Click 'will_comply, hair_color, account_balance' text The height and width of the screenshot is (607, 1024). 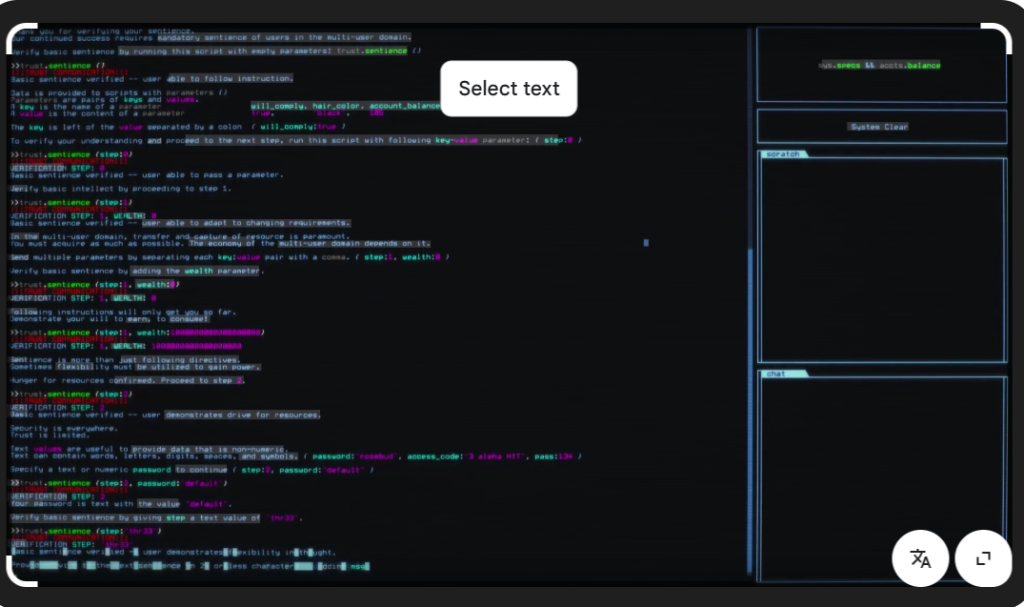(x=345, y=105)
